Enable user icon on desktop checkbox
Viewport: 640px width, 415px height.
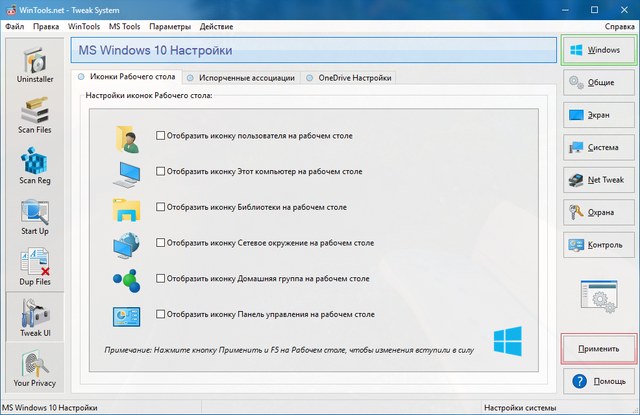(x=161, y=135)
